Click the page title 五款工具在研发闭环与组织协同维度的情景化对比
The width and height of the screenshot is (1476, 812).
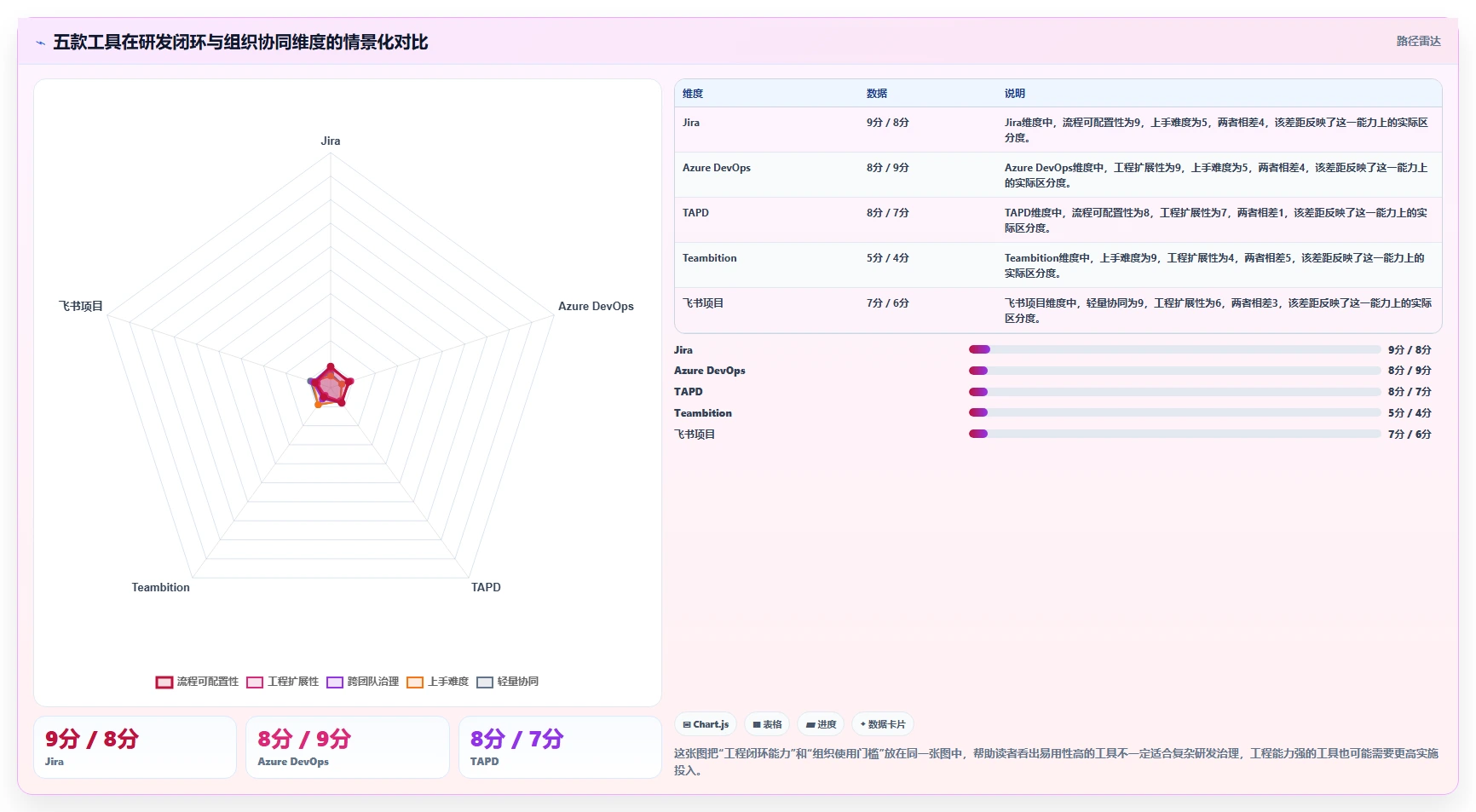point(240,43)
